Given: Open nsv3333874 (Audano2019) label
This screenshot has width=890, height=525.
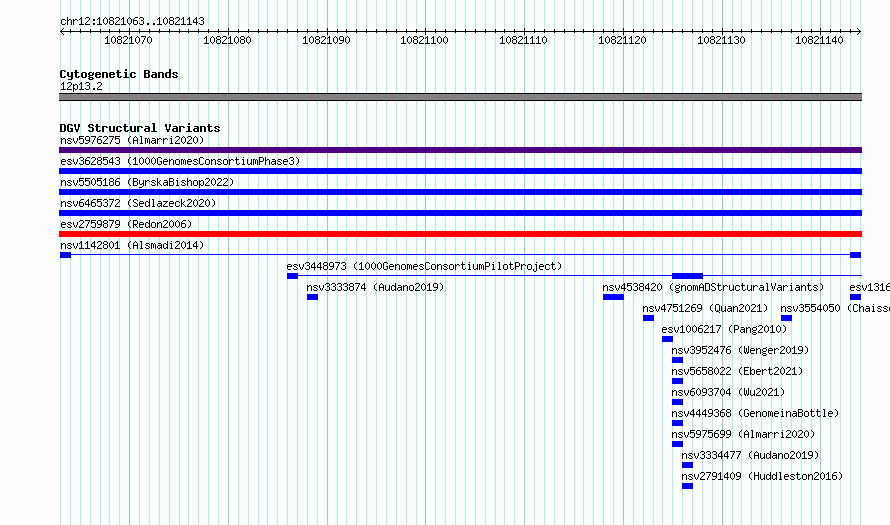Looking at the screenshot, I should click(375, 287).
